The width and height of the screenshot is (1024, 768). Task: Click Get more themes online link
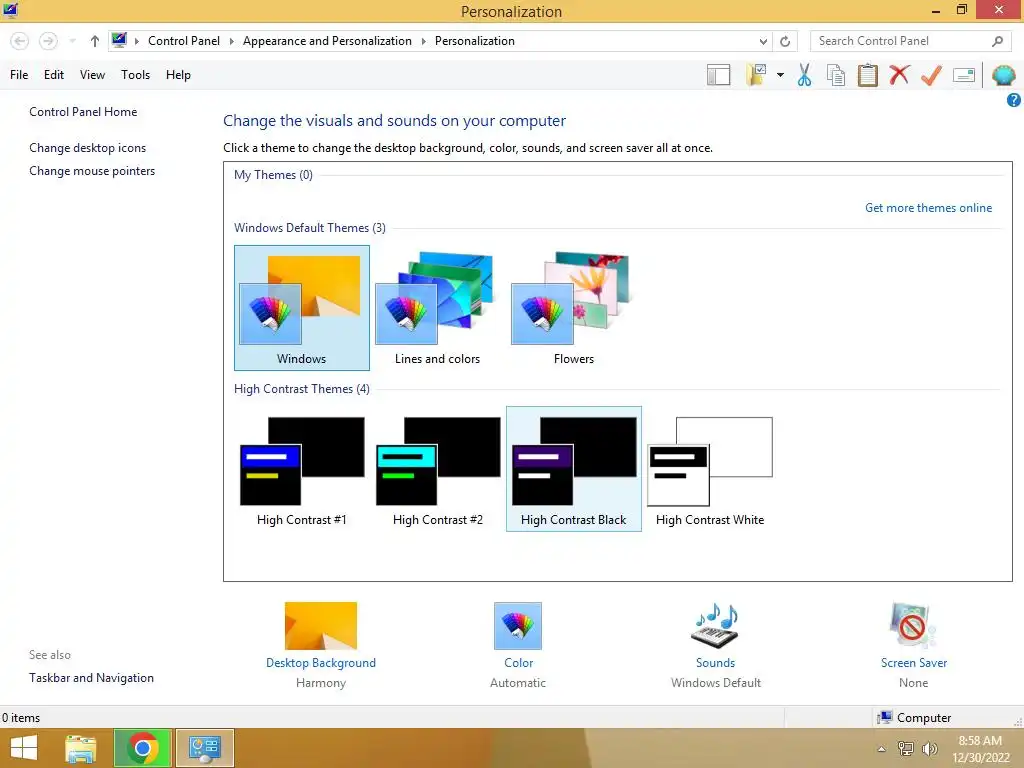(x=928, y=208)
